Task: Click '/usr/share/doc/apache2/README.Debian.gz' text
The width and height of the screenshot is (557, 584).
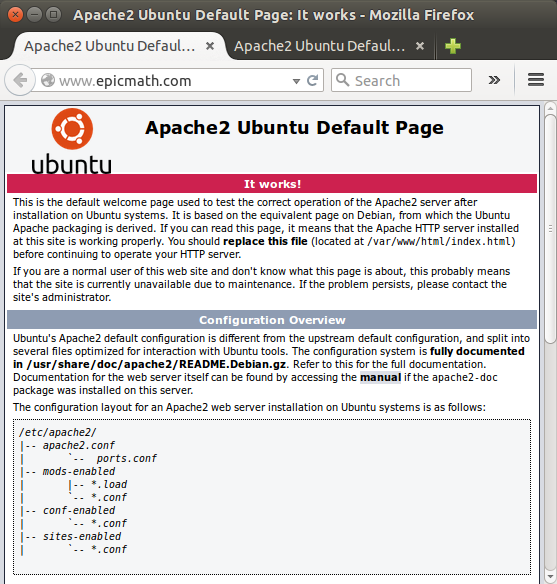Action: click(156, 364)
